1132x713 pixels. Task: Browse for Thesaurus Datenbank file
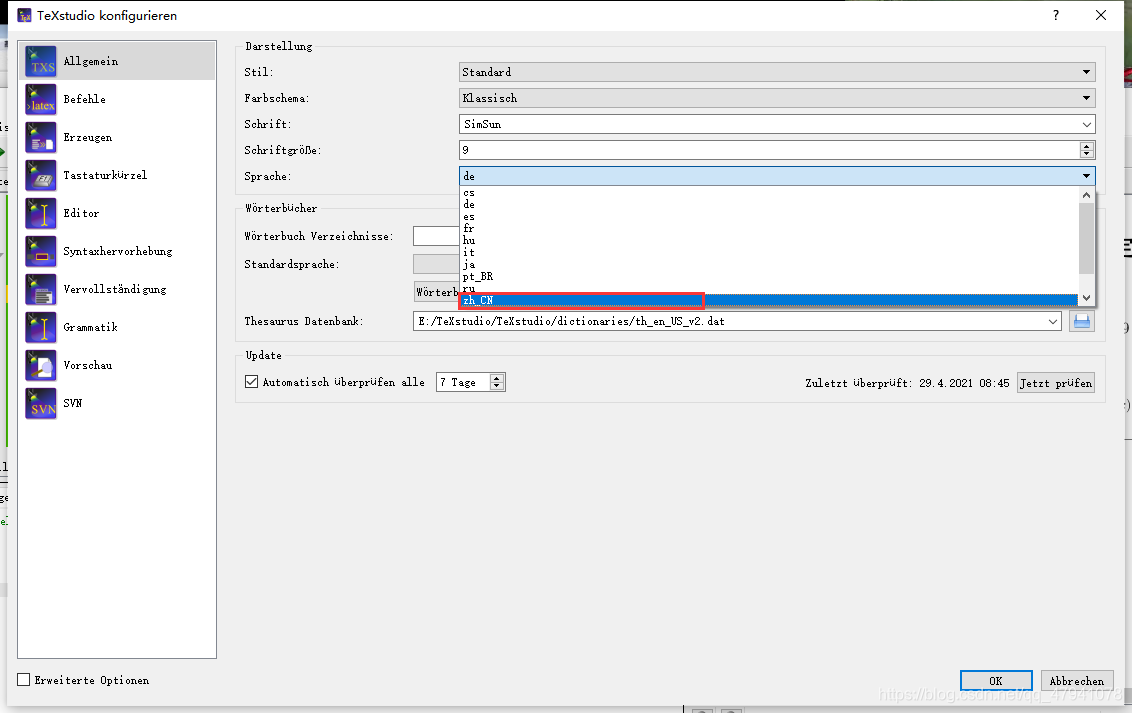1081,321
